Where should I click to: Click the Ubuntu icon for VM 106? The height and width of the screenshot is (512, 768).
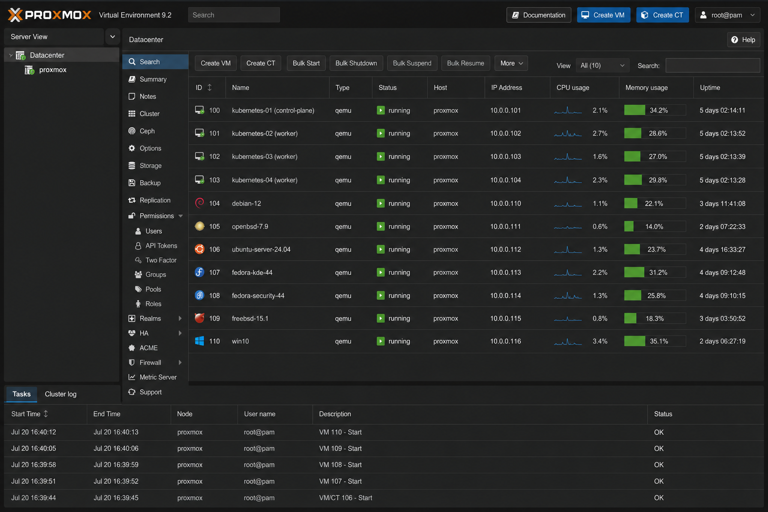[199, 249]
